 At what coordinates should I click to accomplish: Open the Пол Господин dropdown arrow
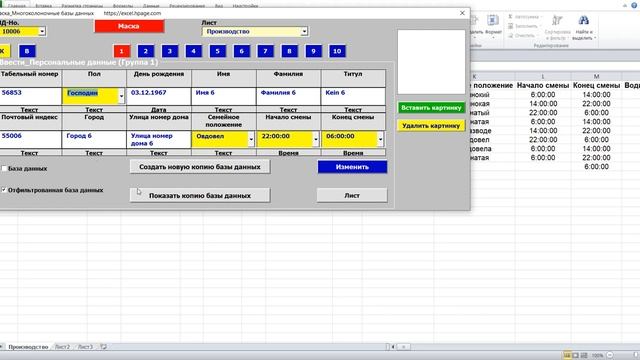pyautogui.click(x=121, y=96)
